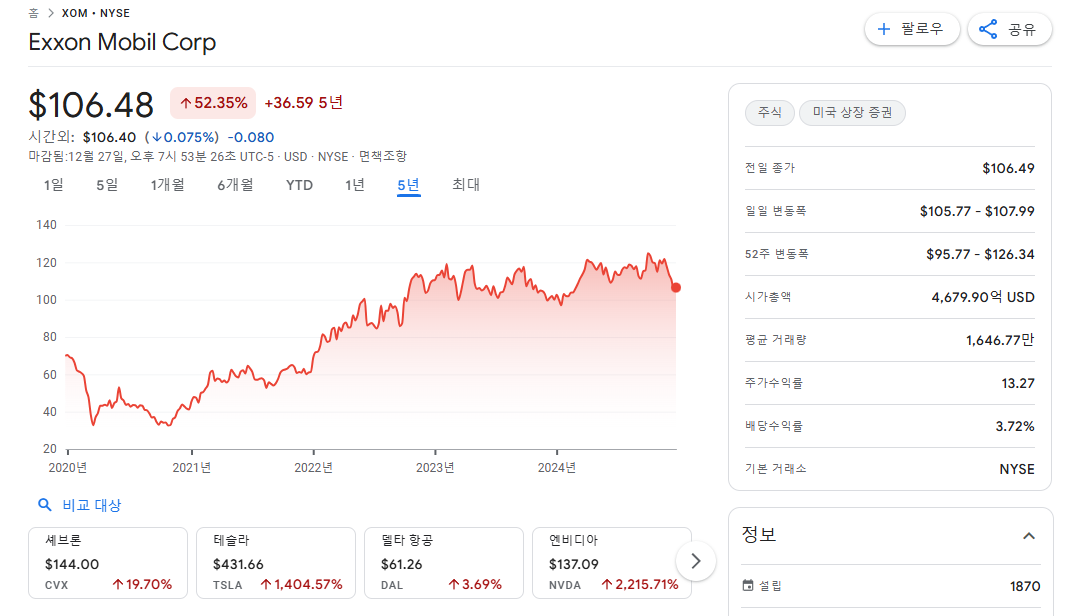Select the 5년 chart range tab
This screenshot has width=1083, height=616.
tap(408, 185)
